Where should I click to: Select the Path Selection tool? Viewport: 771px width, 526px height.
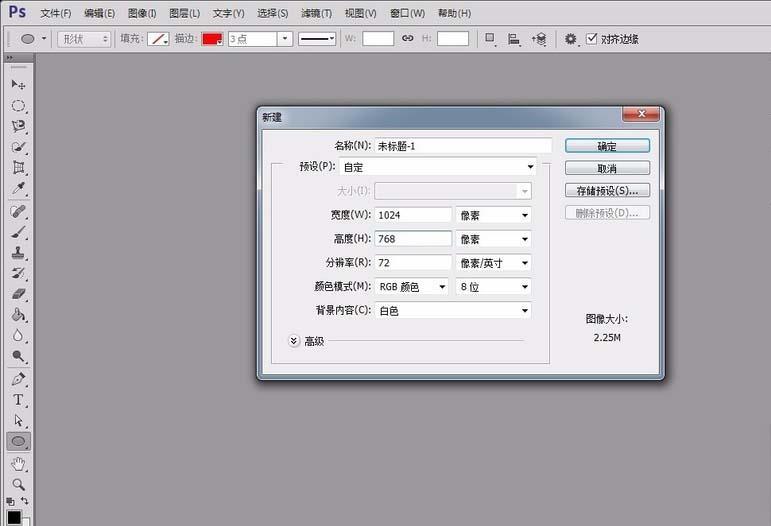tap(18, 420)
